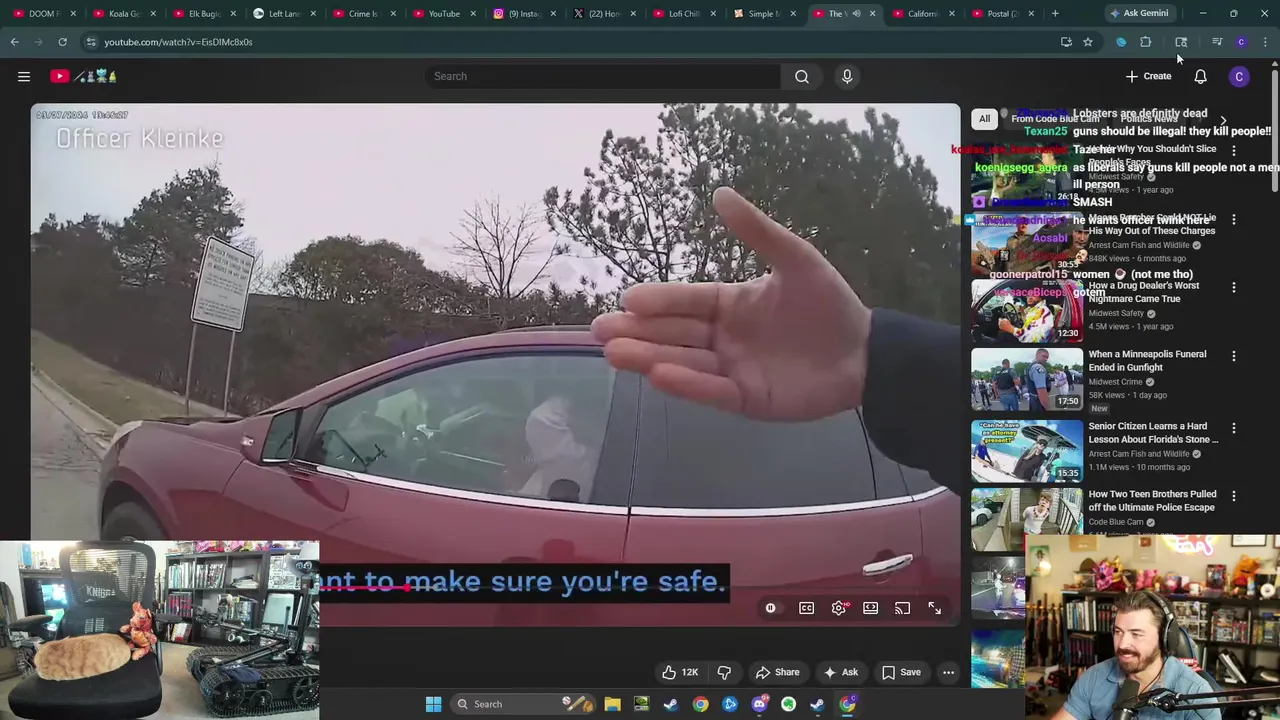Viewport: 1280px width, 720px height.
Task: Open Chrome three-dot menu
Action: pos(1265,42)
